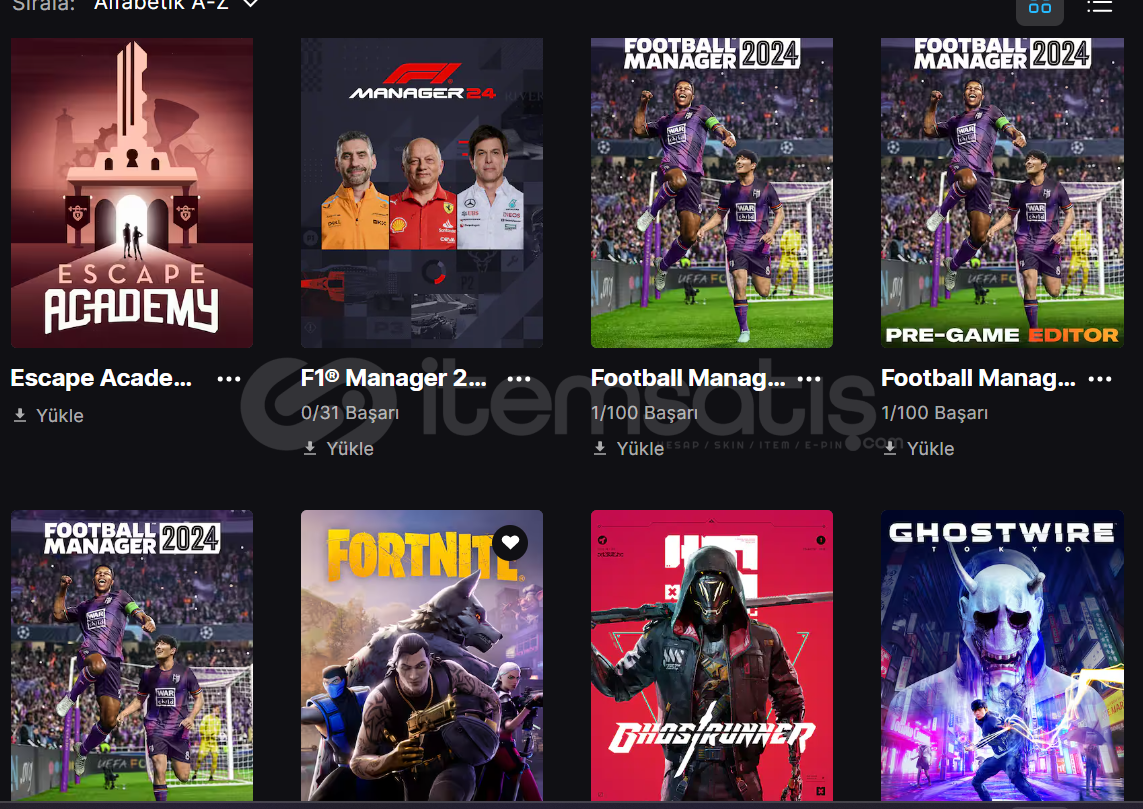Click the sort dropdown chevron arrow
1143x809 pixels.
pos(251,4)
